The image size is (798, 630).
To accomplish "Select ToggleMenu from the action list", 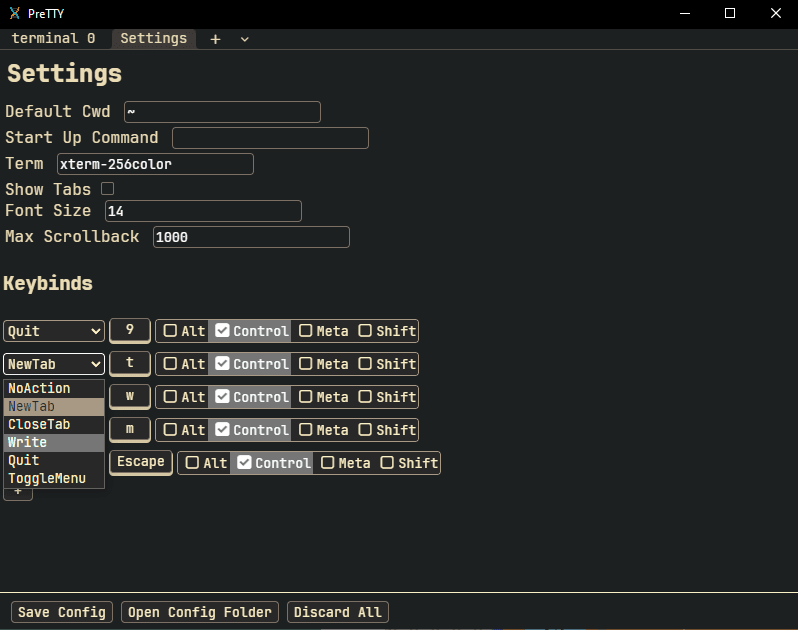I will pos(47,479).
